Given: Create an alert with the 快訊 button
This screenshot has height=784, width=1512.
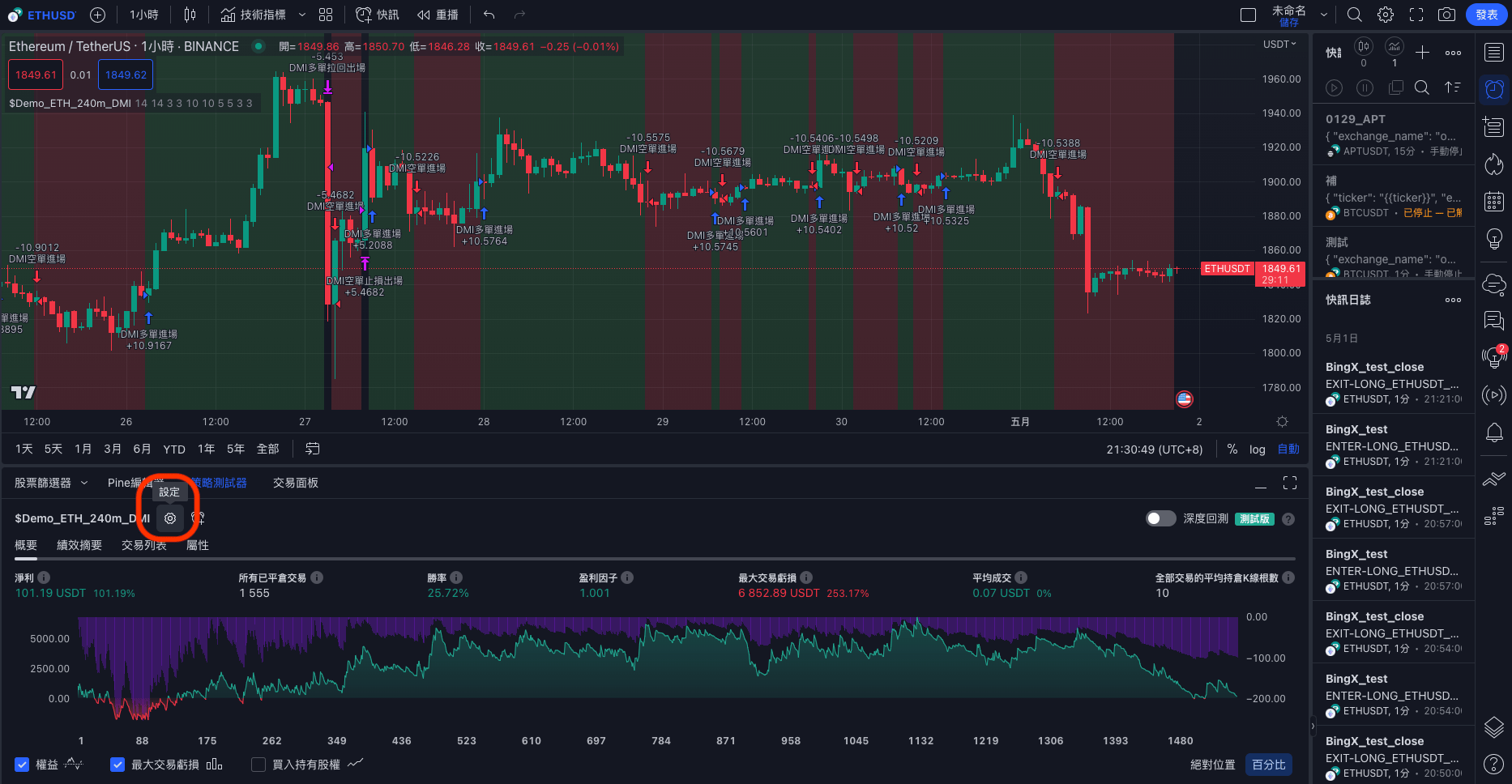Looking at the screenshot, I should coord(378,15).
